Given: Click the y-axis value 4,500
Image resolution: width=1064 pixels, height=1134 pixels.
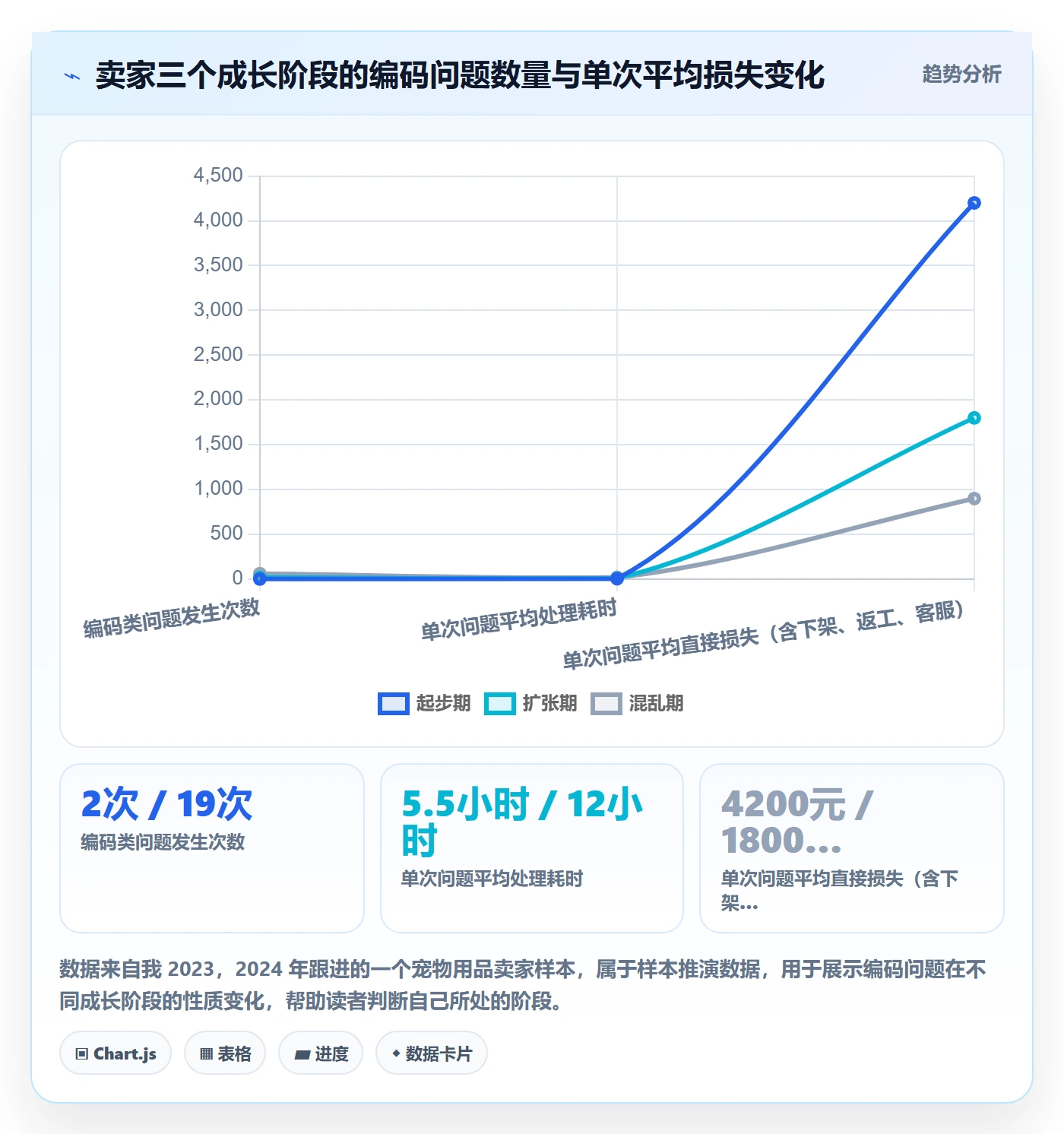Looking at the screenshot, I should point(218,176).
